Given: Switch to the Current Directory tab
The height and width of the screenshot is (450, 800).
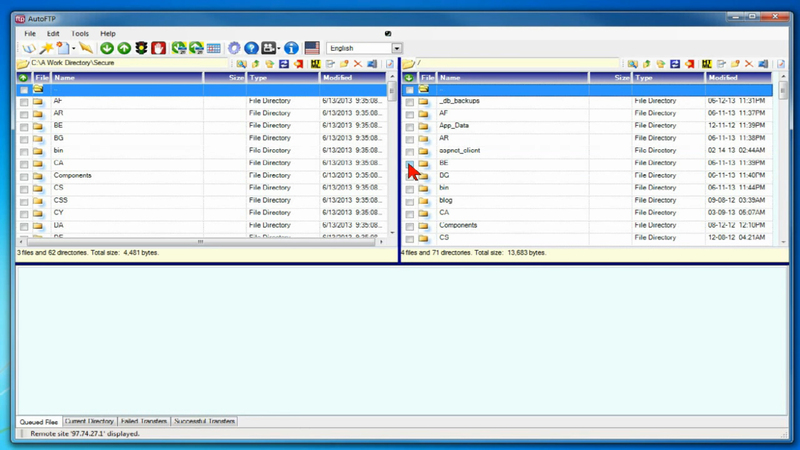Looking at the screenshot, I should click(89, 421).
